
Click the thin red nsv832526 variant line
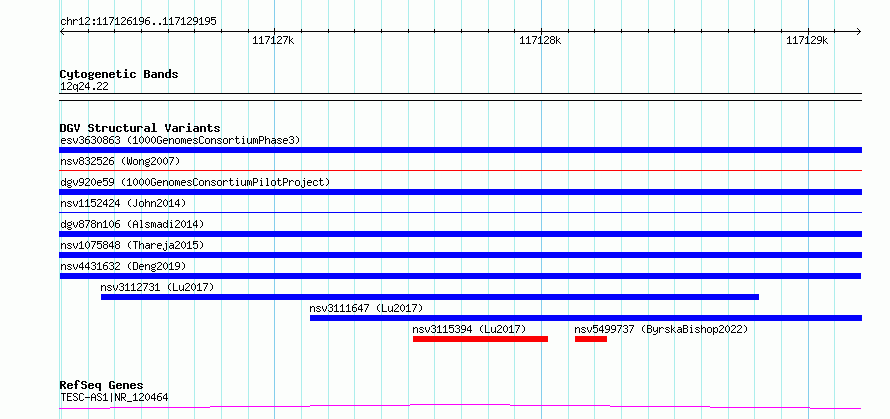tap(460, 170)
